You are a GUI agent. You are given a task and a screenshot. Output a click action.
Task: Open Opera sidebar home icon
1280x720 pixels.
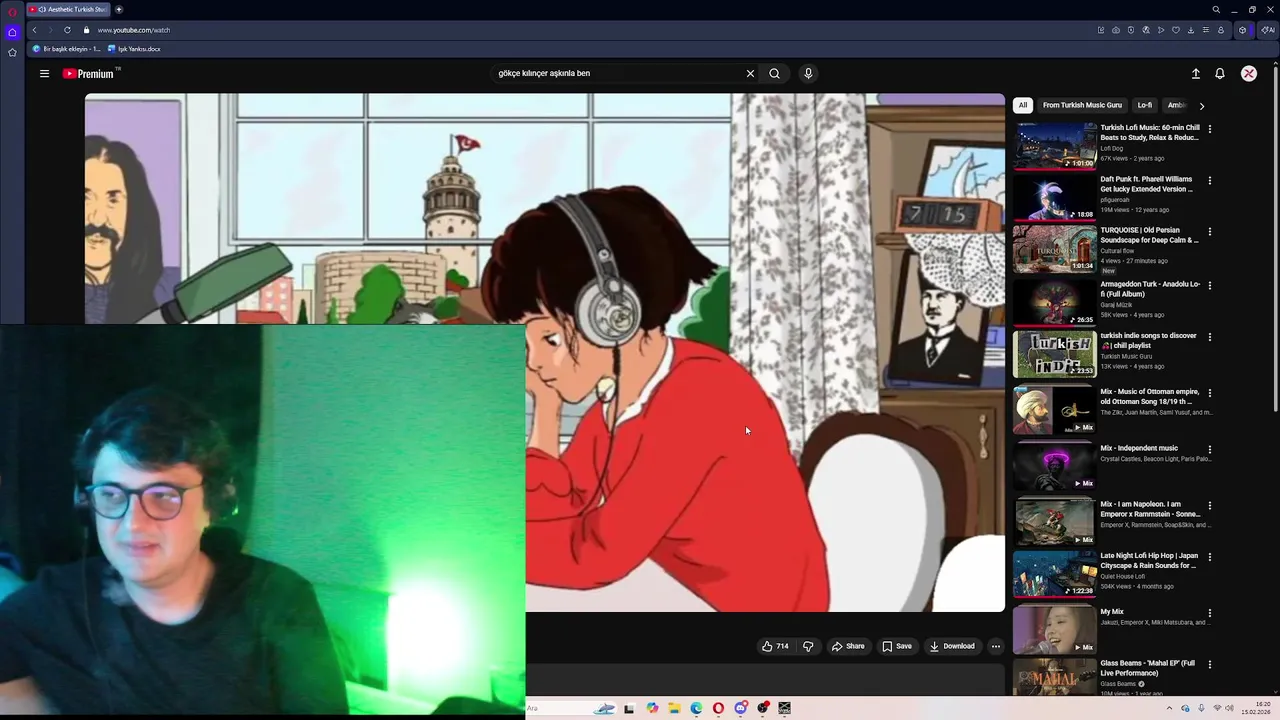coord(12,32)
